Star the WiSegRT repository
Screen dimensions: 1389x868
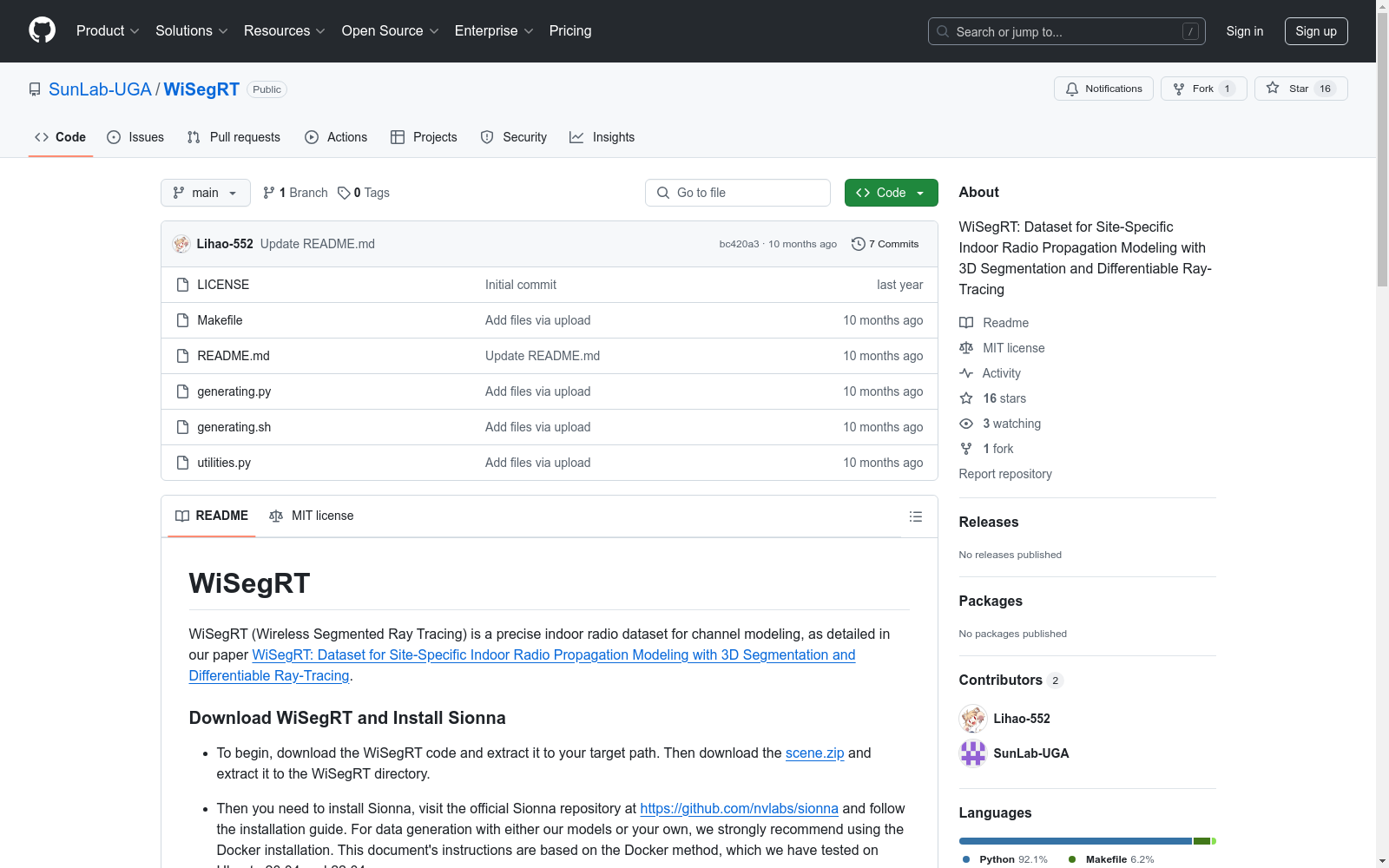point(1300,89)
